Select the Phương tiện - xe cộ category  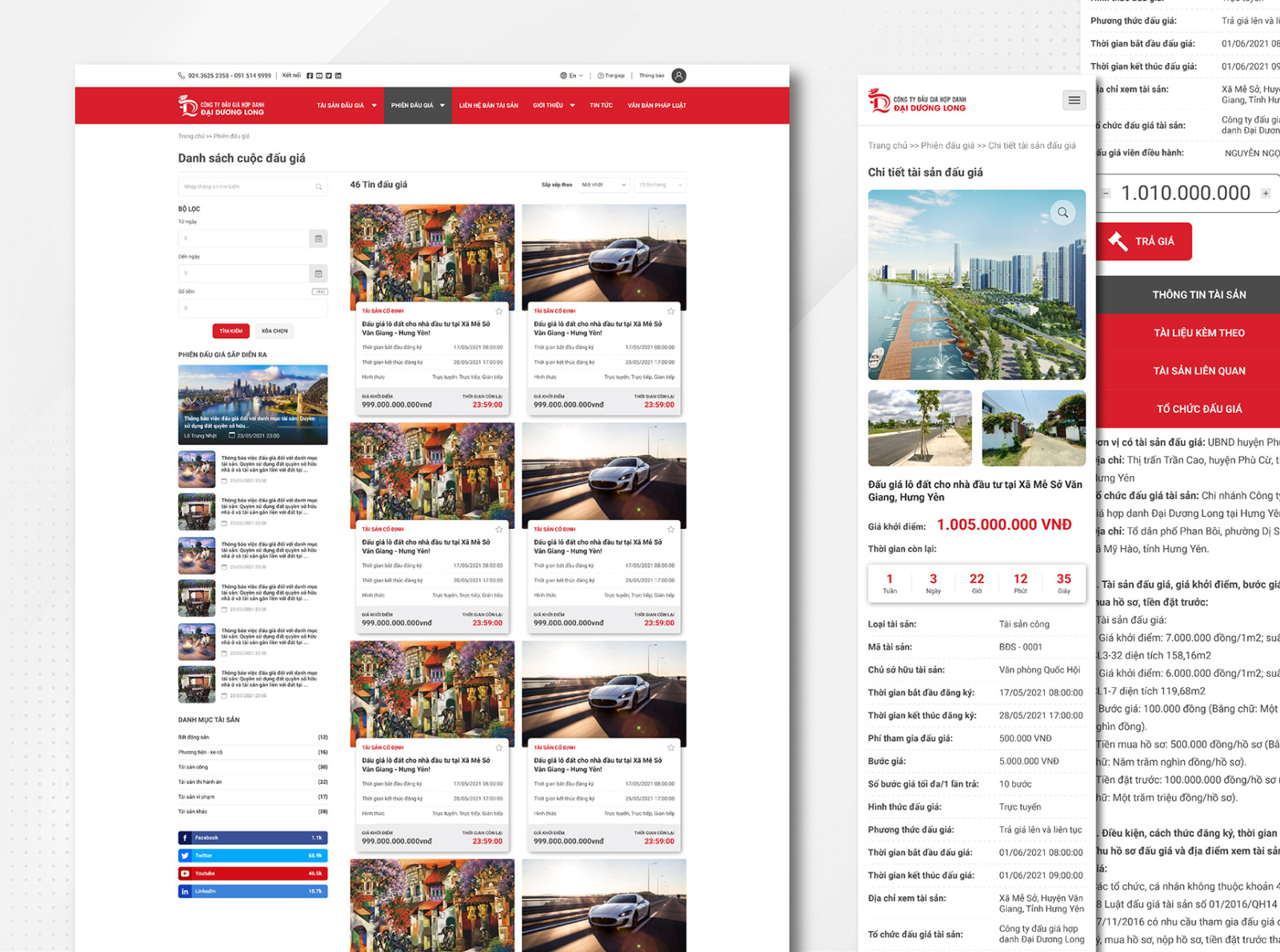[x=253, y=753]
